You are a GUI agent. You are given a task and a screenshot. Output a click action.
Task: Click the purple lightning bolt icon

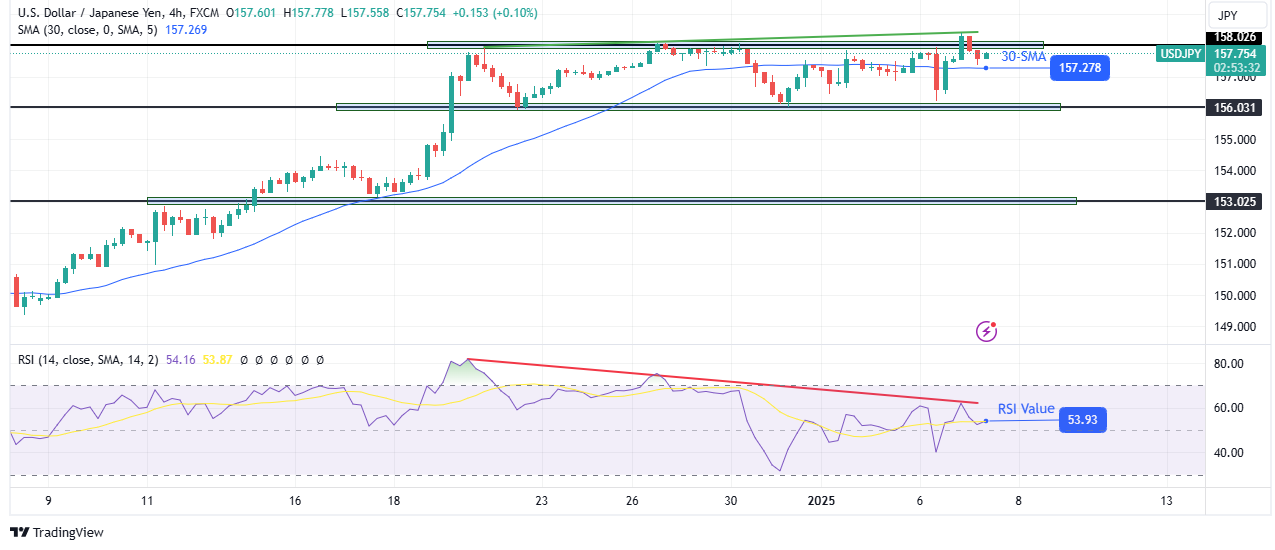987,330
